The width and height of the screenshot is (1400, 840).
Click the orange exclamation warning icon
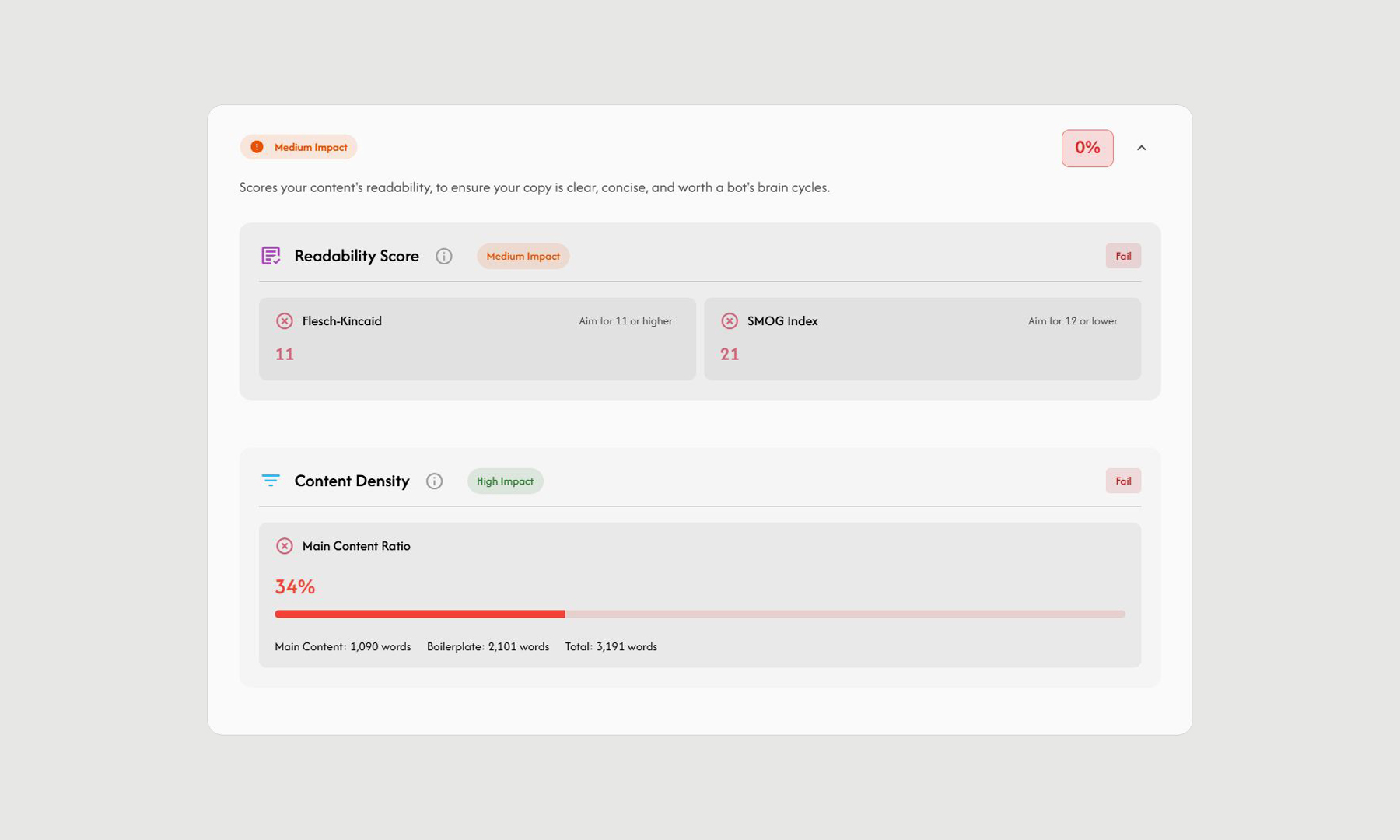coord(257,147)
